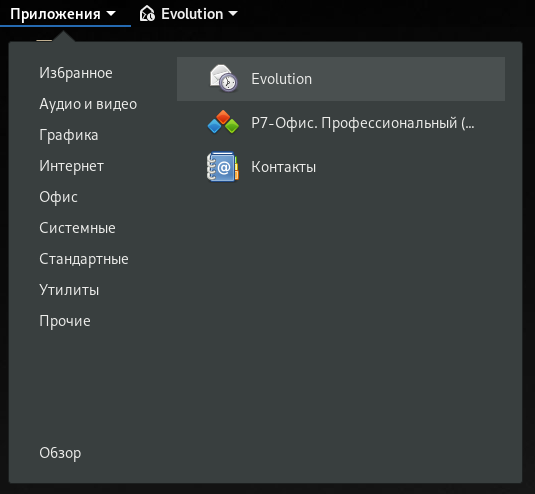Click the Evolution label in top bar
Screen dimensions: 535x494
point(192,14)
